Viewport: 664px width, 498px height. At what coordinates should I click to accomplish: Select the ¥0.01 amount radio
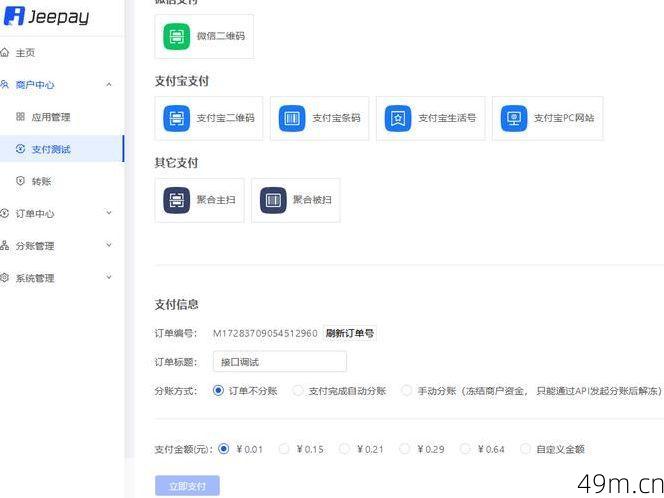224,449
